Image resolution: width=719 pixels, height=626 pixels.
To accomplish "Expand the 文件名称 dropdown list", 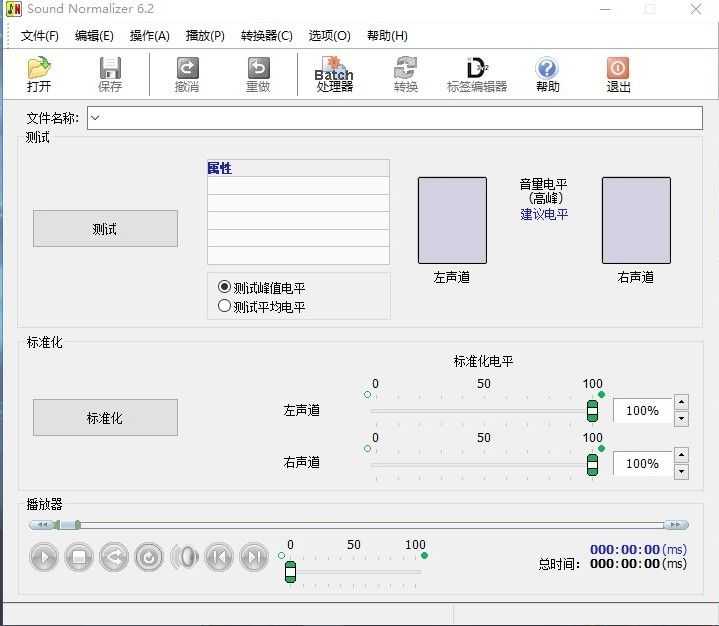I will (95, 118).
